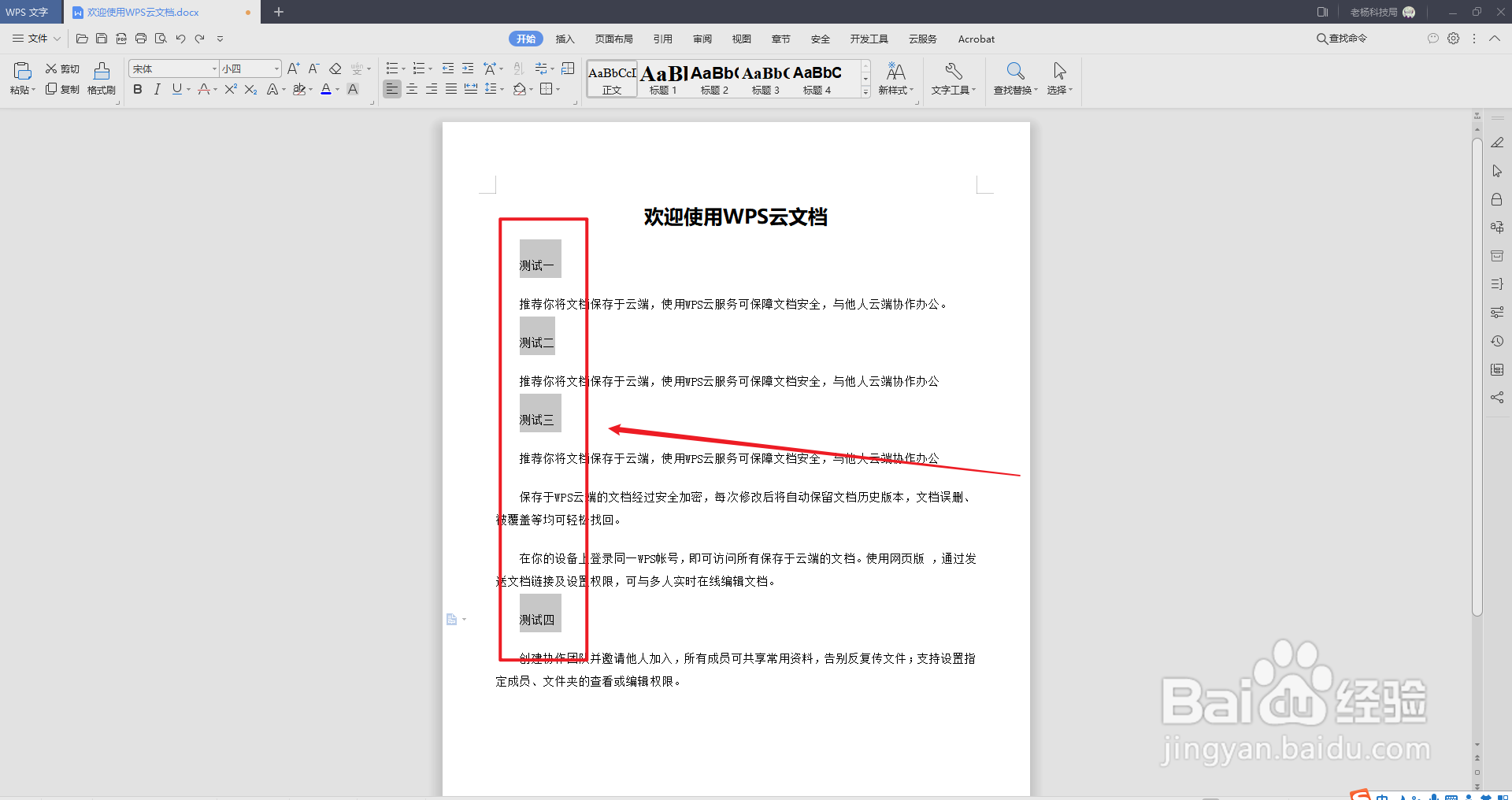This screenshot has height=800, width=1512.
Task: Toggle Subscript formatting
Action: point(250,90)
